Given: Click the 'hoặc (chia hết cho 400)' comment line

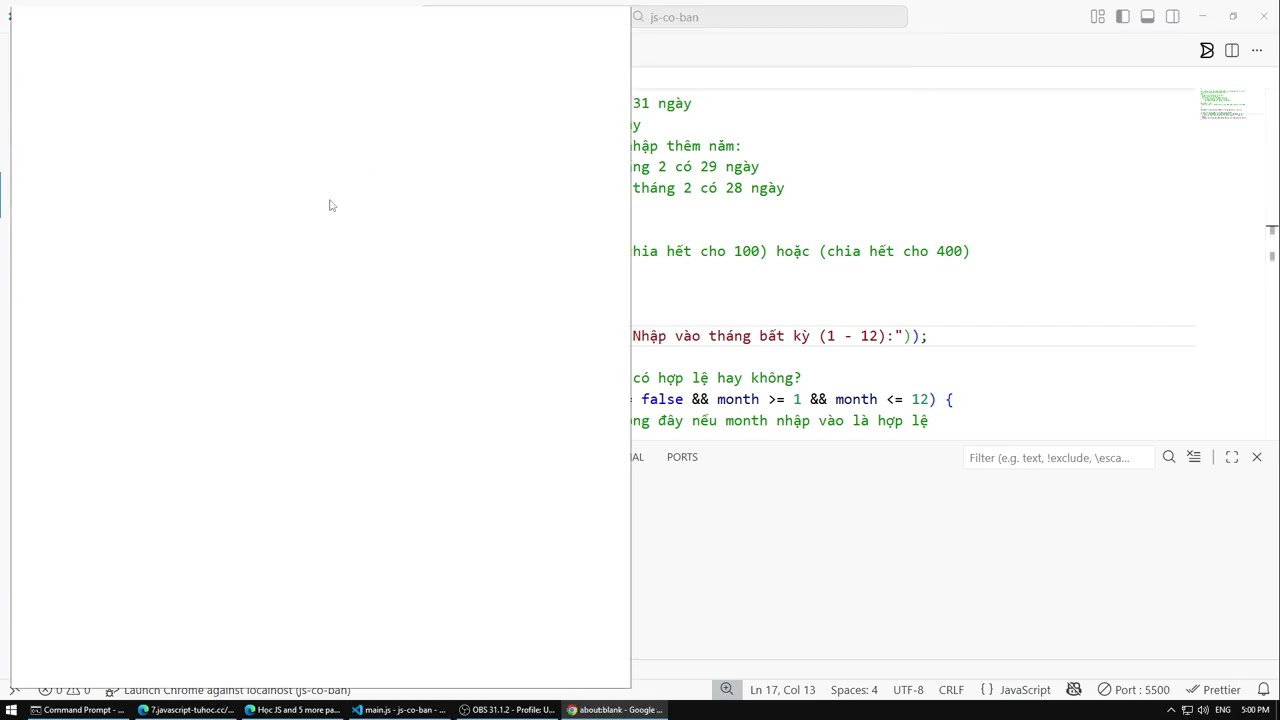Looking at the screenshot, I should [801, 251].
